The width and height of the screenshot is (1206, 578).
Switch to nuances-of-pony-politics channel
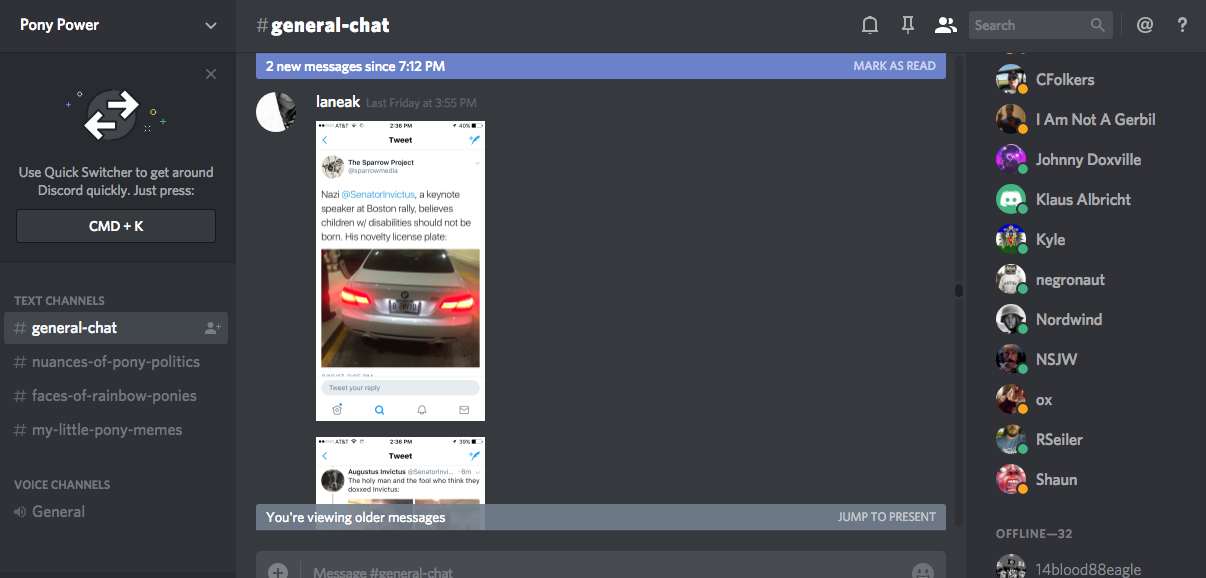pyautogui.click(x=115, y=362)
